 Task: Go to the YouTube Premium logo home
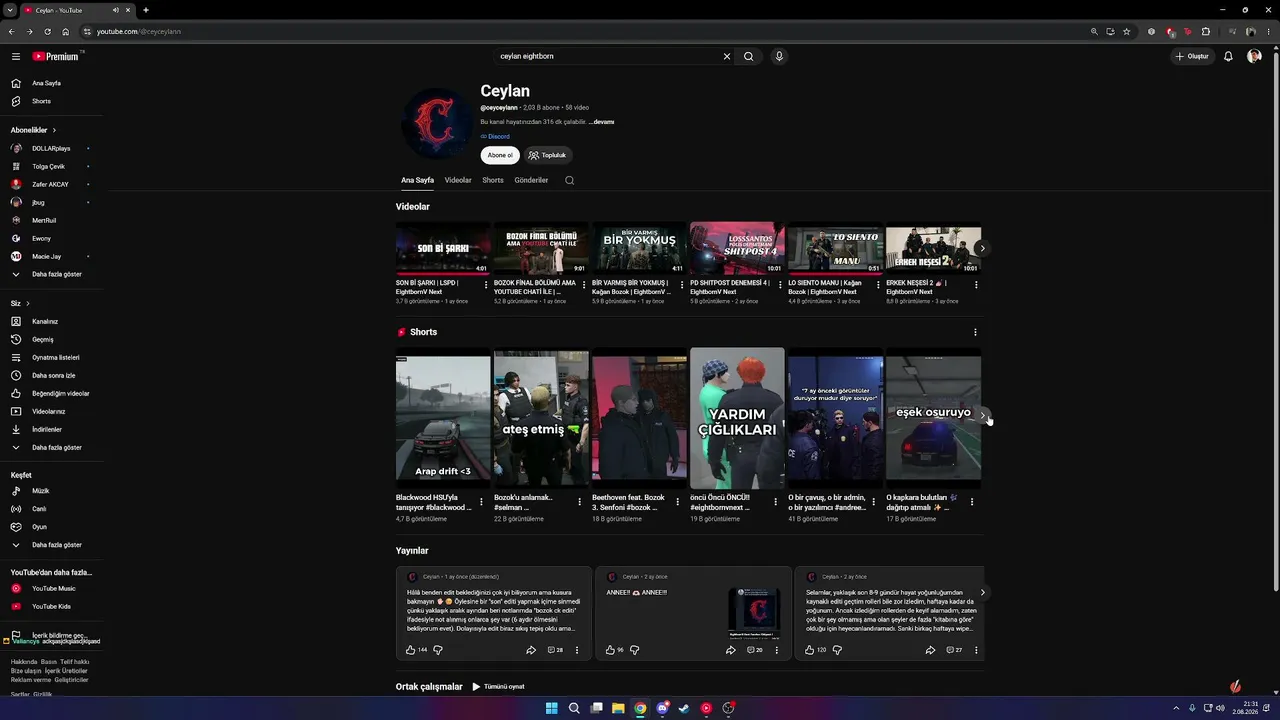tap(56, 56)
